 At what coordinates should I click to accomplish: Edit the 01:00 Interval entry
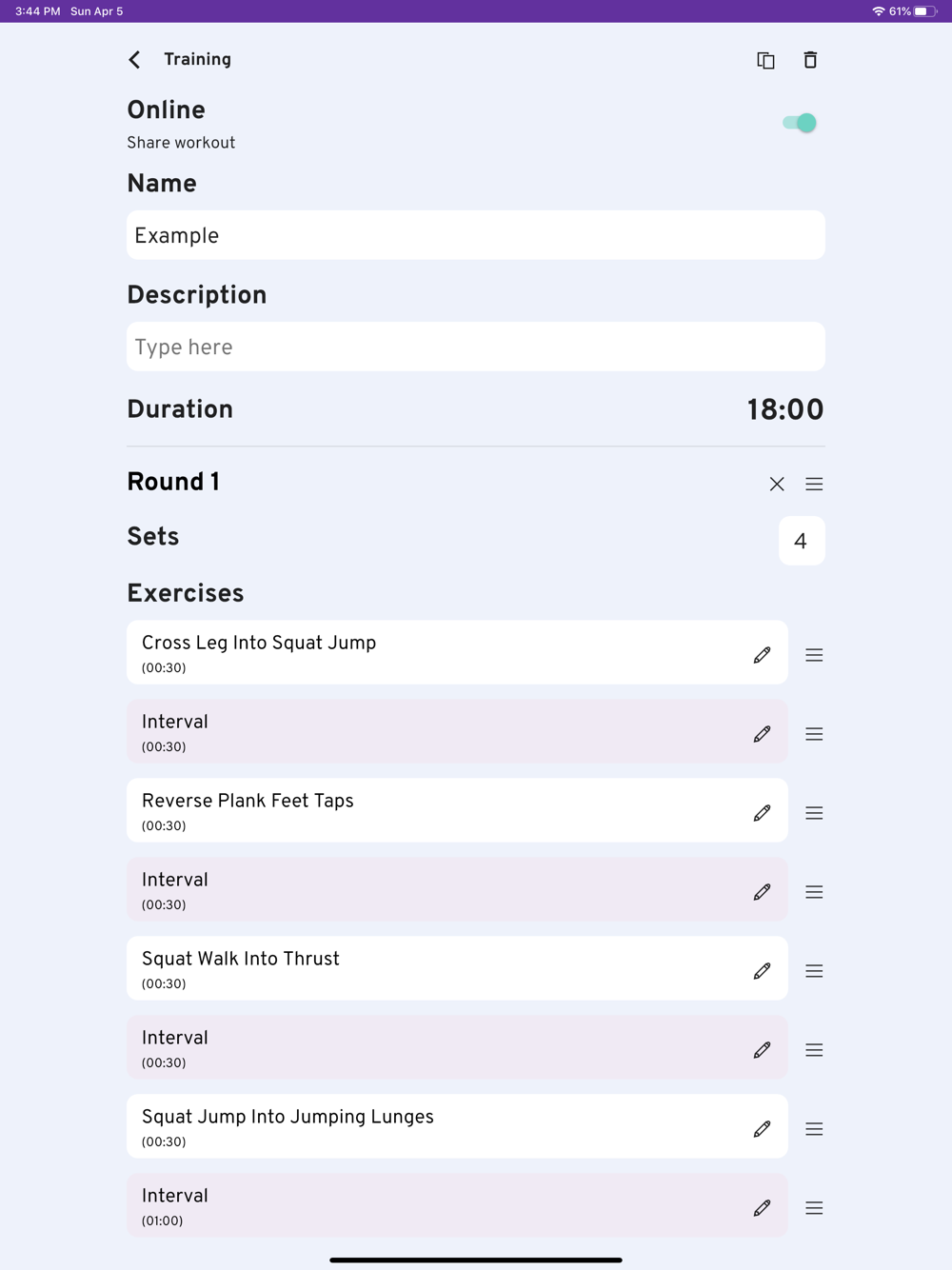[x=762, y=1208]
